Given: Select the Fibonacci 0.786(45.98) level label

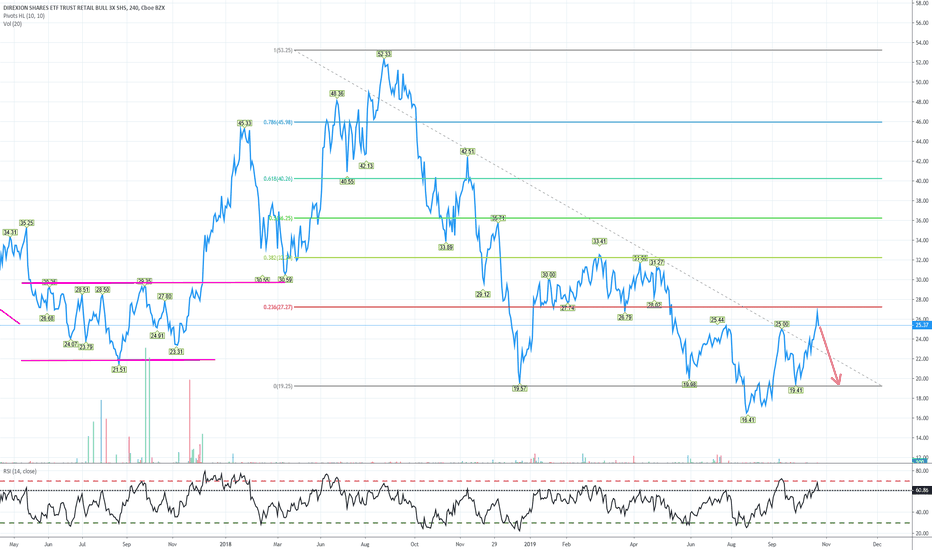Looking at the screenshot, I should 278,122.
